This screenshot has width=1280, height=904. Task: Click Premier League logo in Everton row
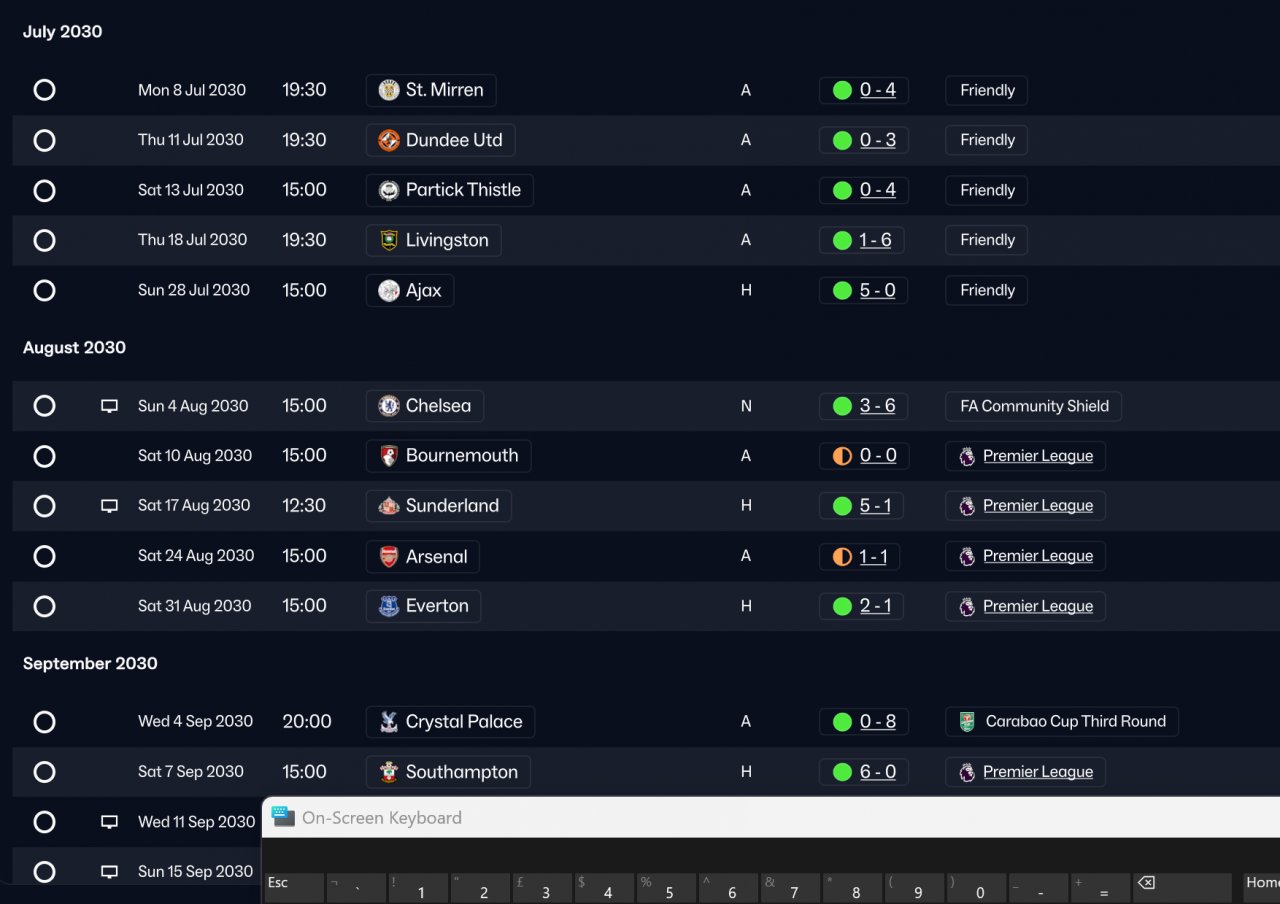point(967,606)
